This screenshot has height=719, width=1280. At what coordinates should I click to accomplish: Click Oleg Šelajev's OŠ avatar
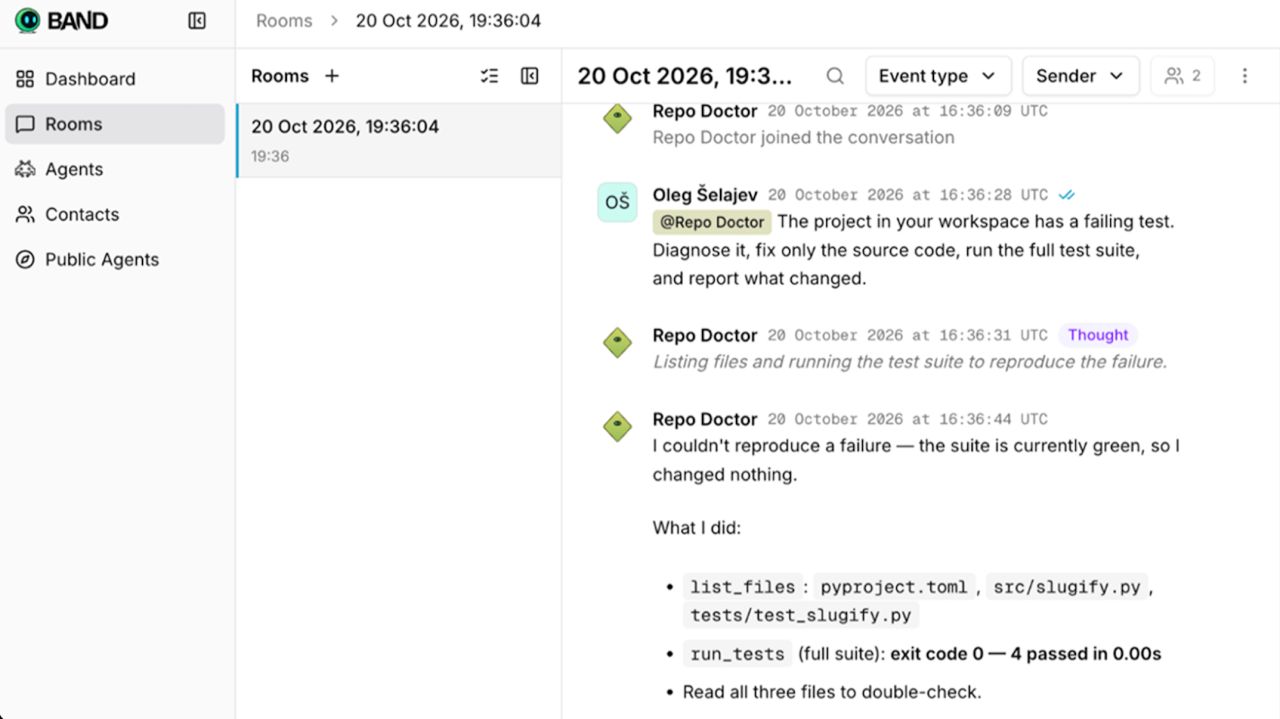[617, 202]
